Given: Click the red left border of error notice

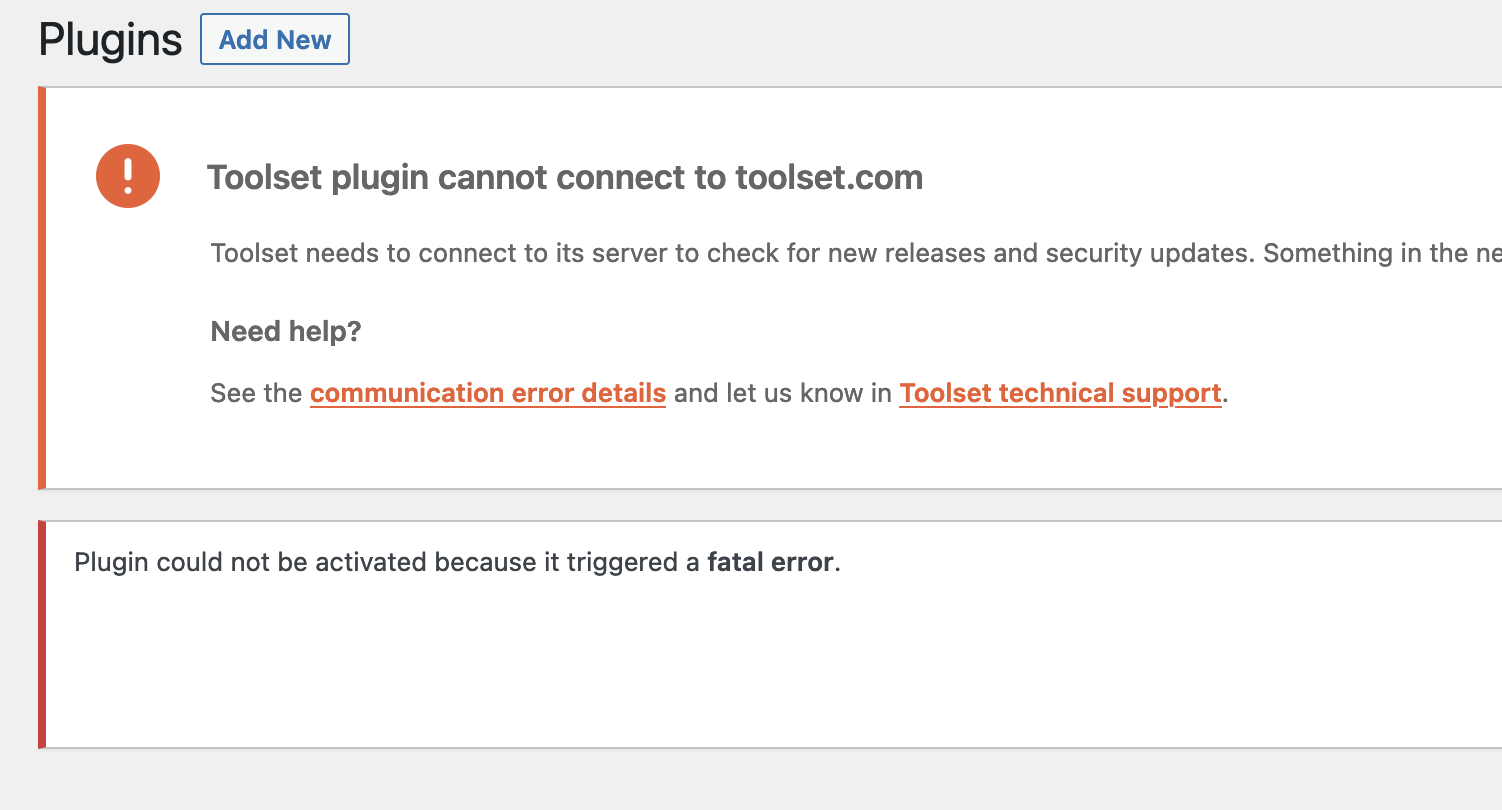Looking at the screenshot, I should pyautogui.click(x=42, y=634).
